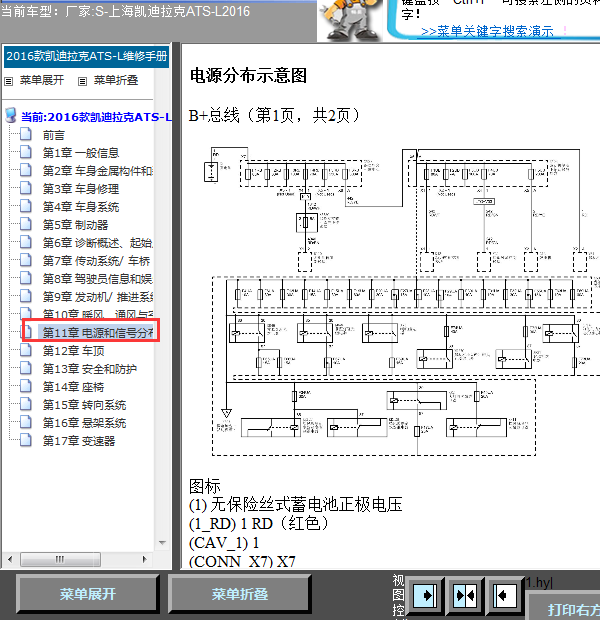
Task: Click the page icon beside 第5章 制动器
Action: click(x=26, y=225)
